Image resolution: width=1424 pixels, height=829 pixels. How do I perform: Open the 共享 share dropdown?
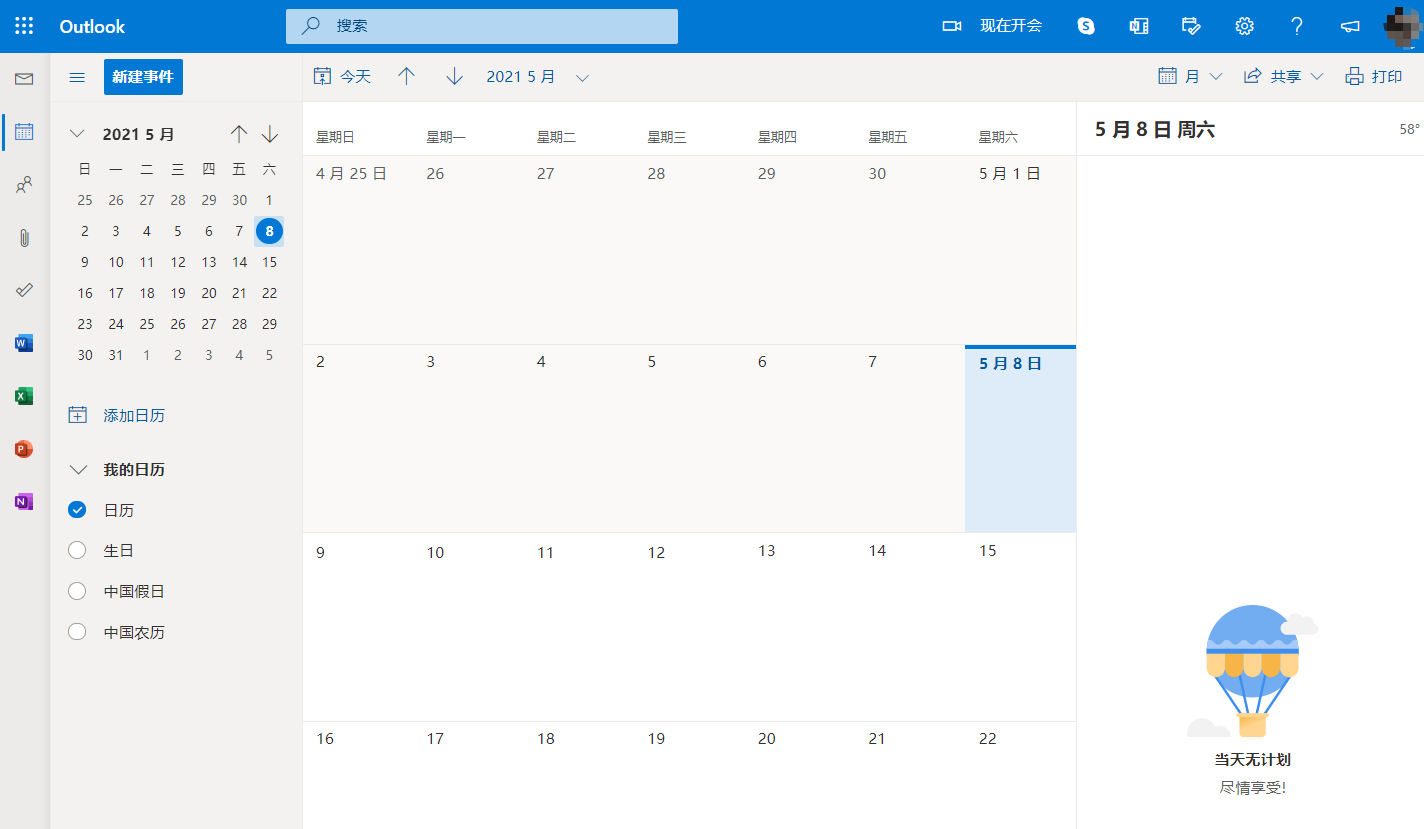[x=1283, y=76]
